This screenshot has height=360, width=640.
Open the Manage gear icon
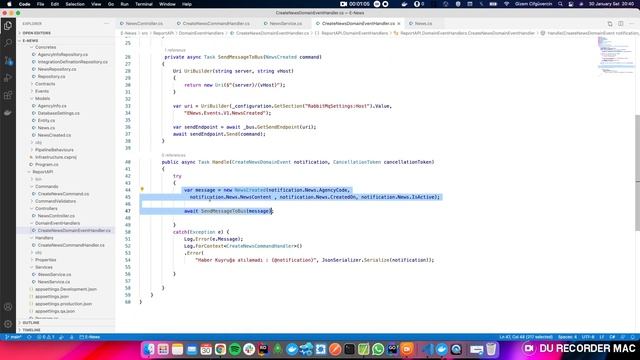point(8,324)
